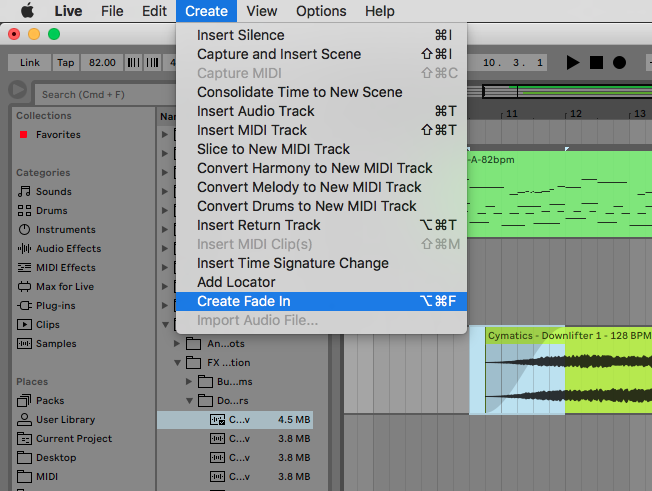This screenshot has width=652, height=491.
Task: Open the Edit menu
Action: [x=154, y=11]
